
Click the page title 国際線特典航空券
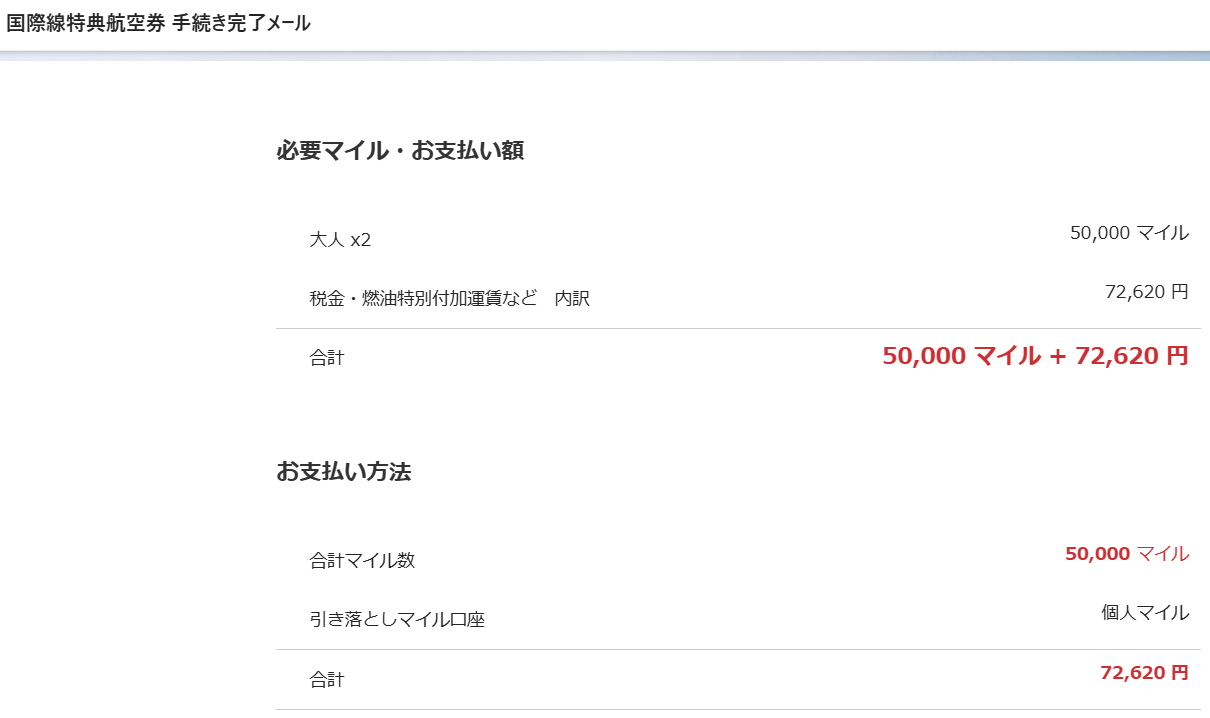85,24
